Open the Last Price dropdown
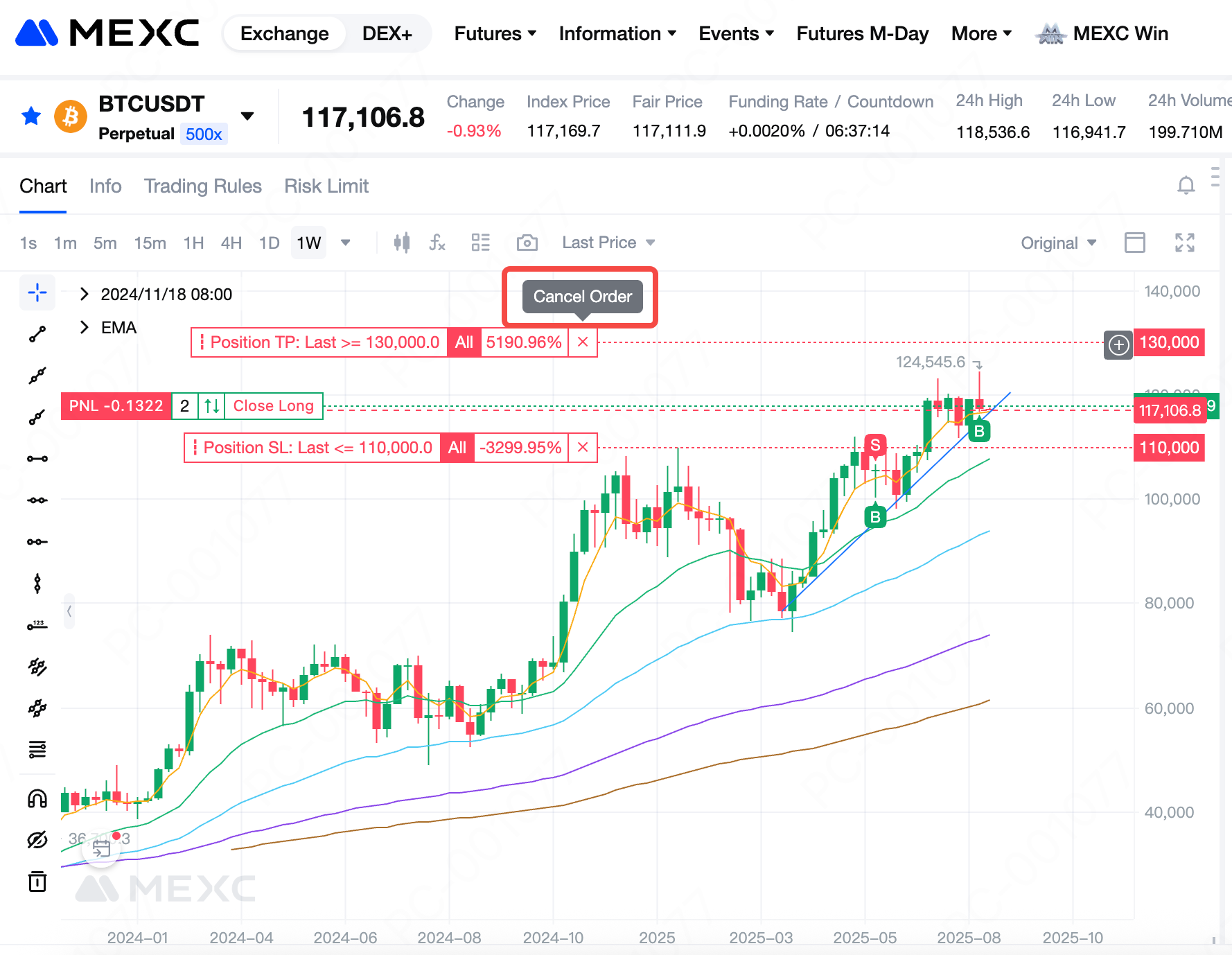This screenshot has width=1232, height=955. pos(608,243)
